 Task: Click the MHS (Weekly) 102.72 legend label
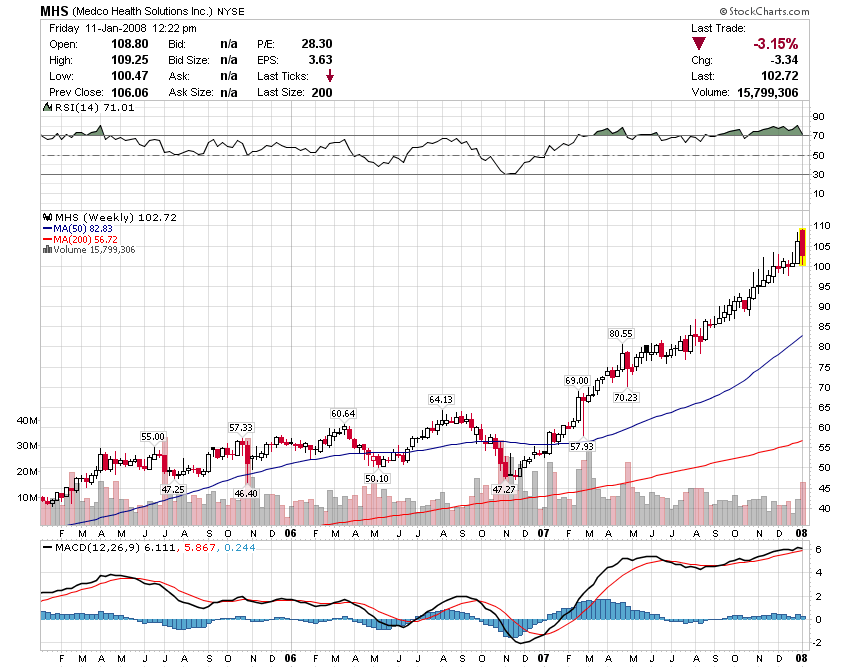(x=116, y=217)
